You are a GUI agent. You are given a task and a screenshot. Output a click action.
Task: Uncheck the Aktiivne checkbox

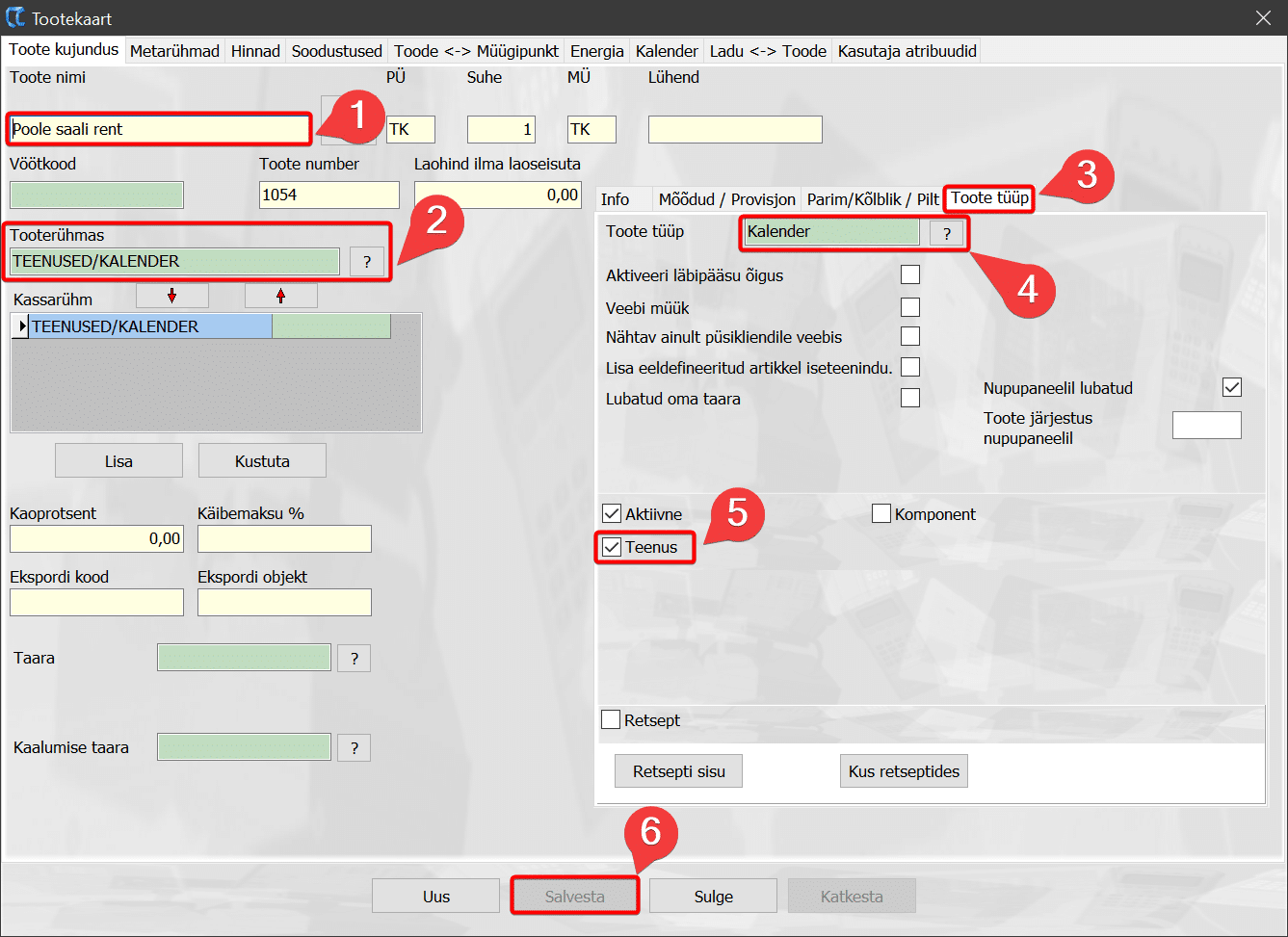click(x=612, y=514)
